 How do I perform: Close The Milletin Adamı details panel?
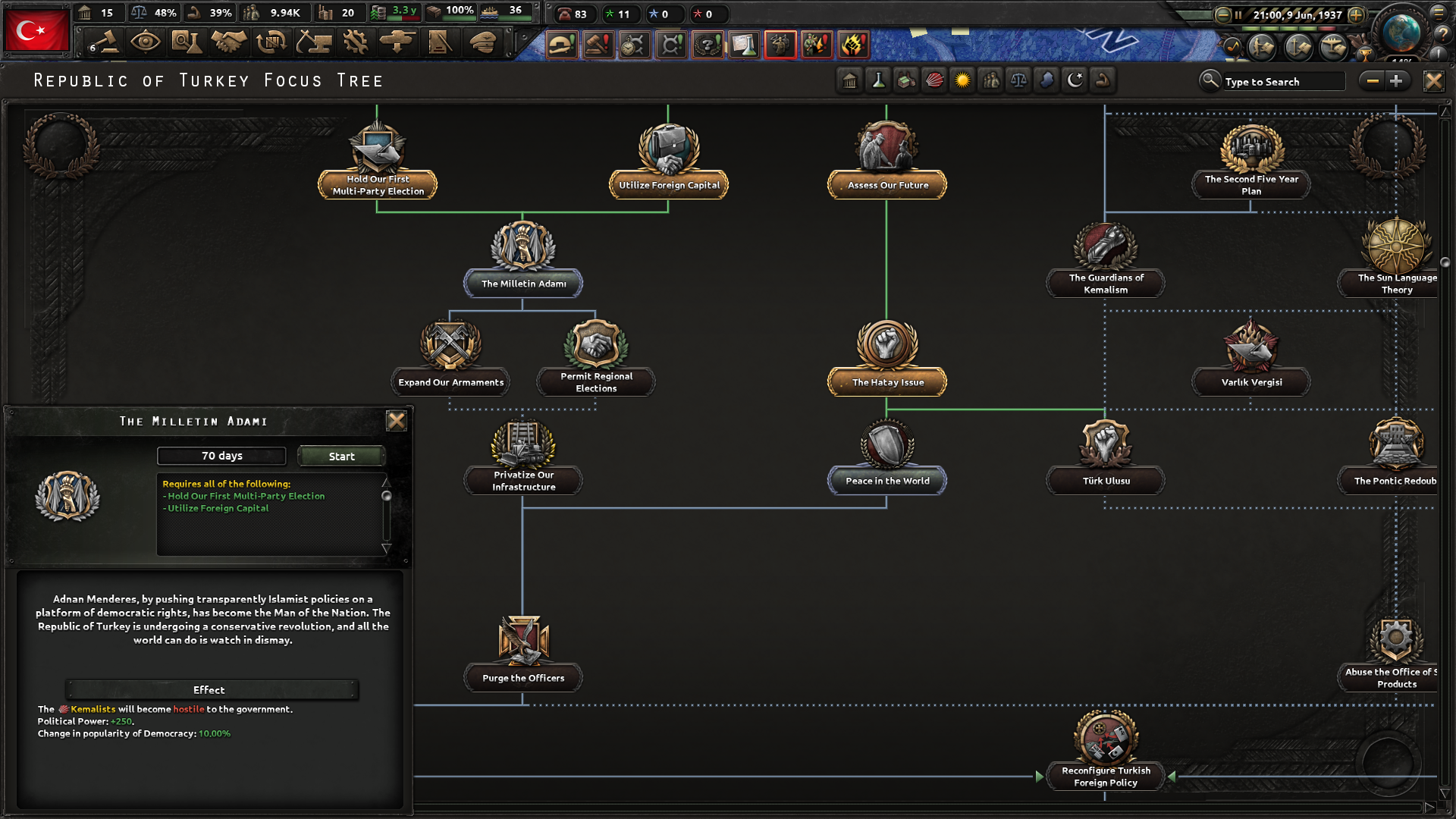[x=396, y=421]
